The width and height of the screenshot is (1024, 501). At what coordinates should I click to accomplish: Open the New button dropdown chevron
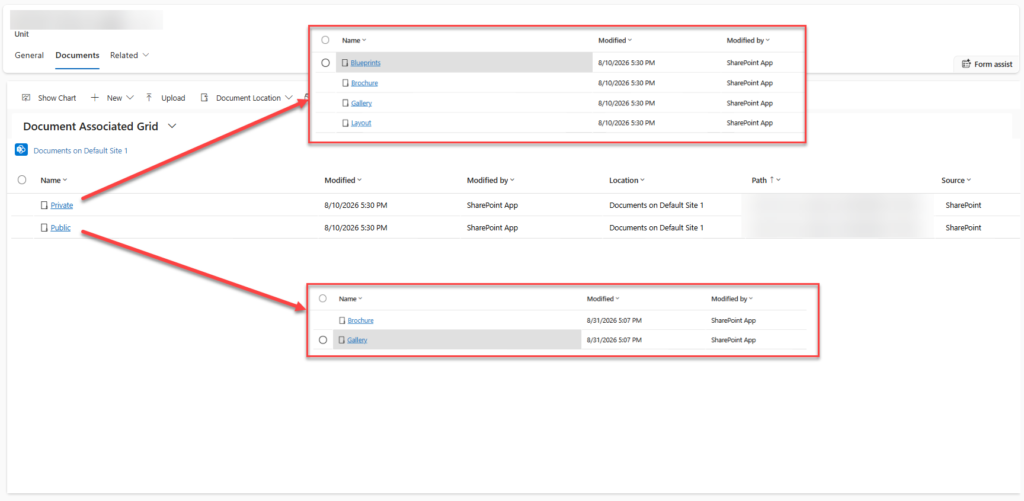point(129,98)
